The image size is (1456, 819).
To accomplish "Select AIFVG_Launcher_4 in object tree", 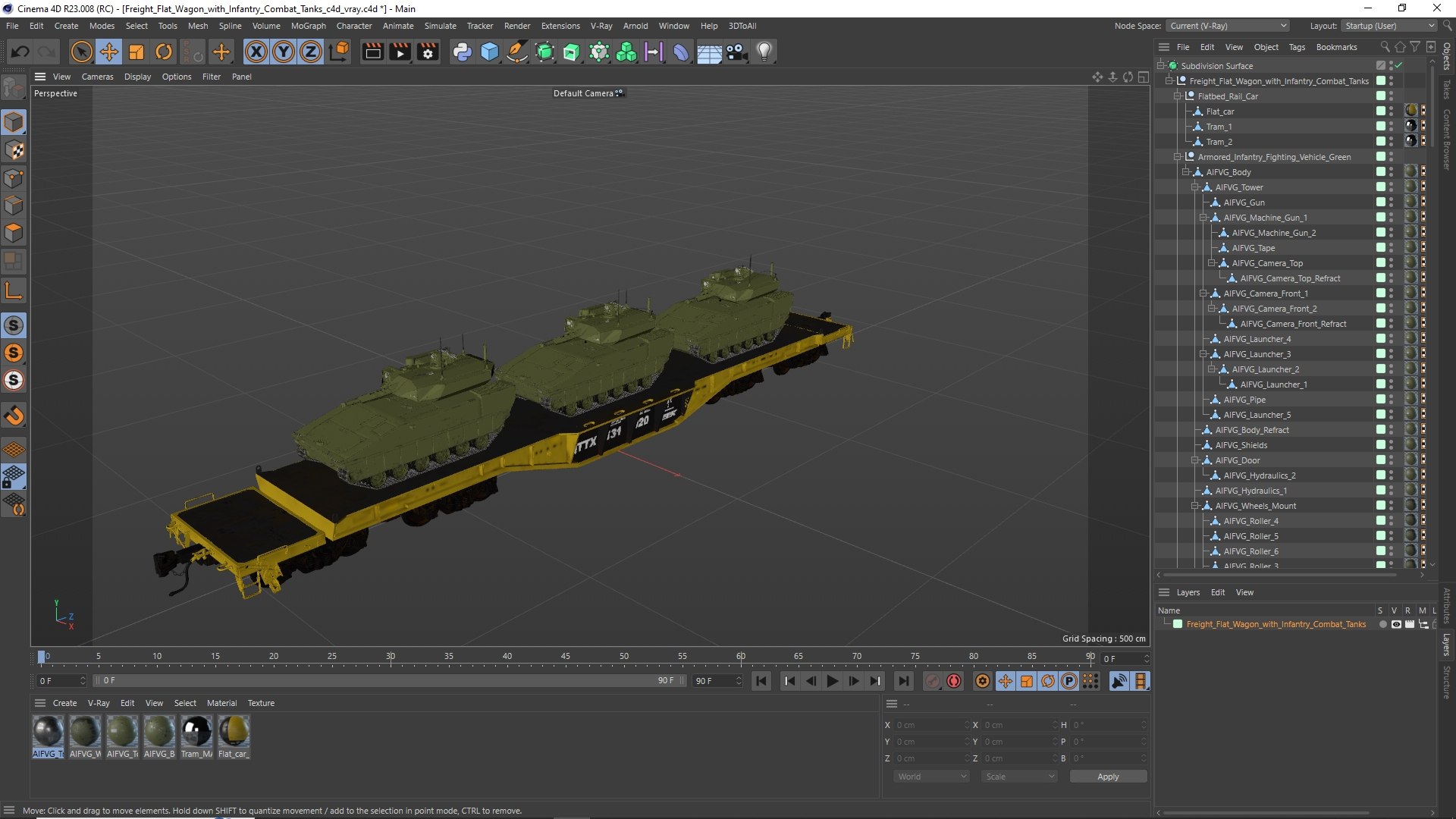I will 1257,339.
